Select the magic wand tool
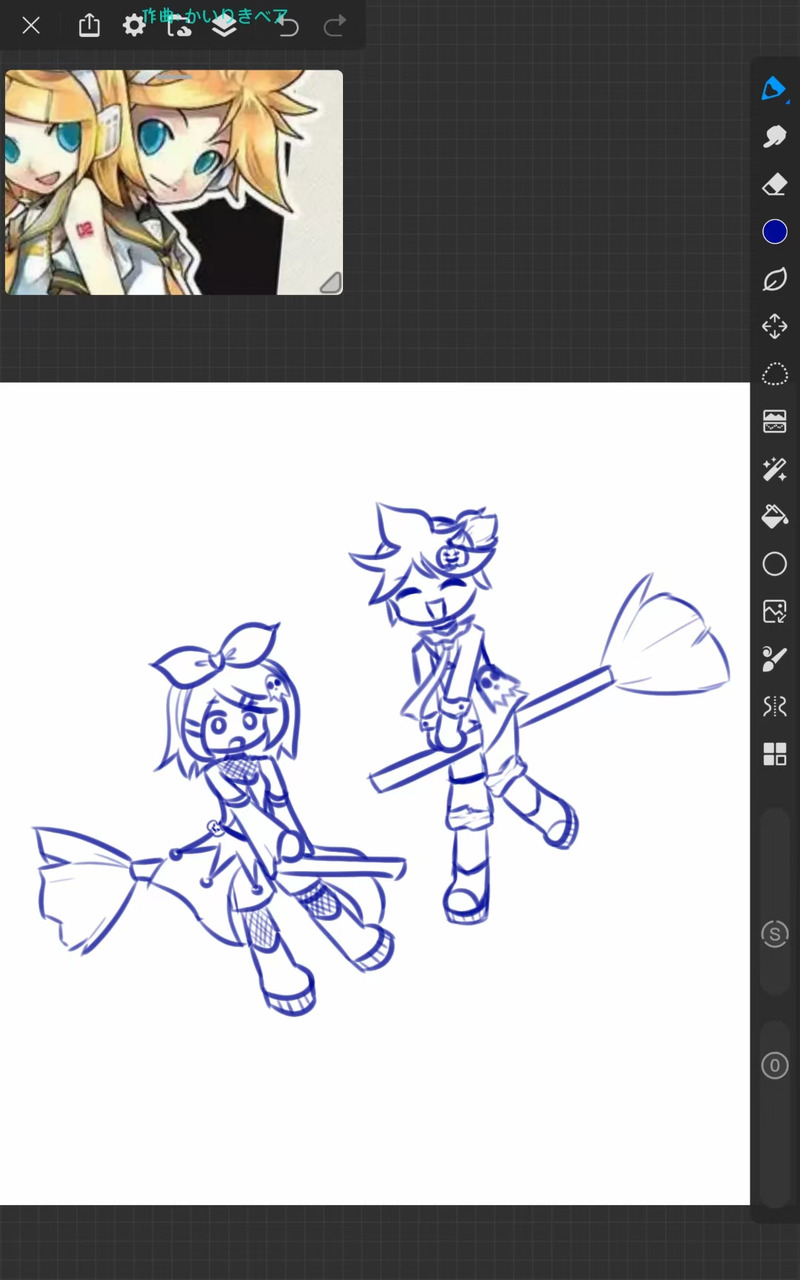 point(775,469)
